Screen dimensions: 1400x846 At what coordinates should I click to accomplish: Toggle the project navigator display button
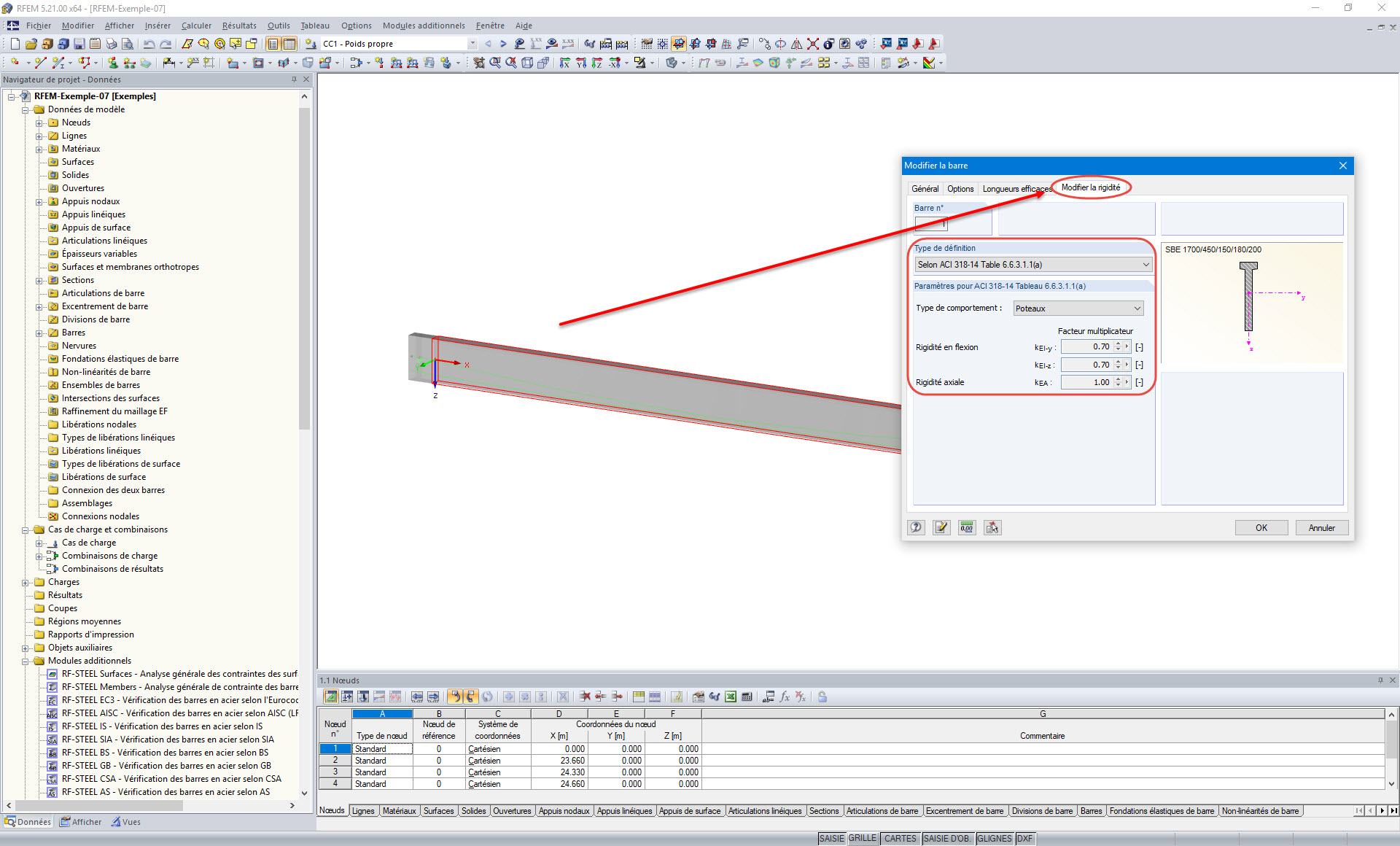[273, 44]
